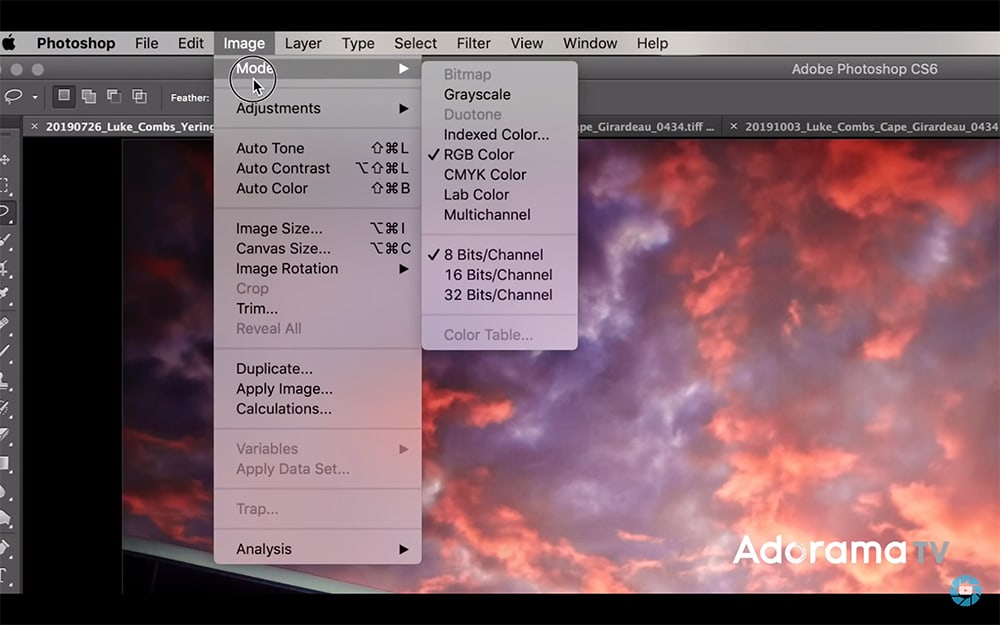Select the Gradient tool
Screen dimensions: 1000x625
tap(5, 464)
